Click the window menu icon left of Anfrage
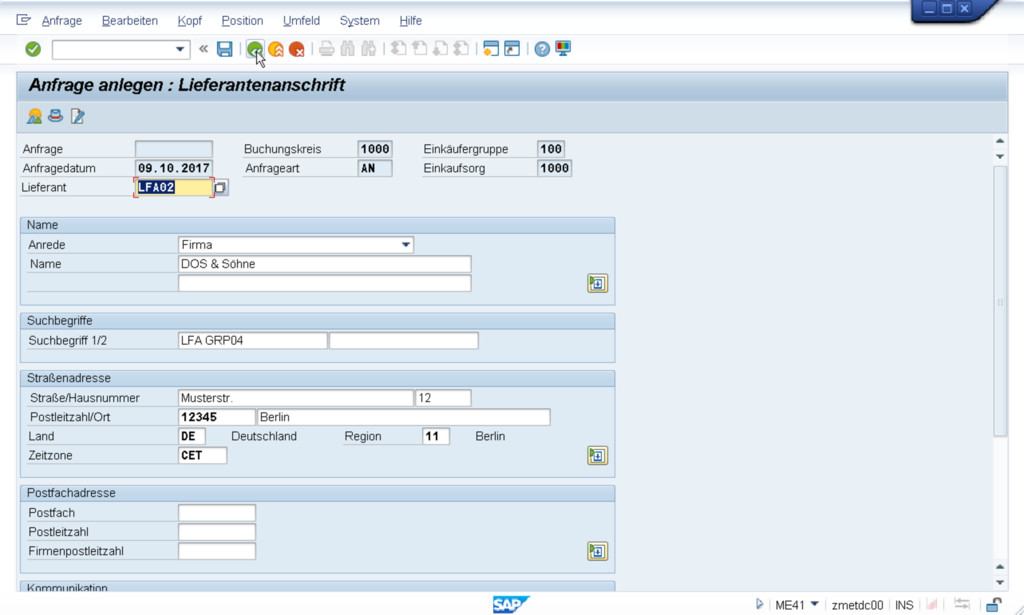Screen dimensions: 1024x615 (24, 20)
